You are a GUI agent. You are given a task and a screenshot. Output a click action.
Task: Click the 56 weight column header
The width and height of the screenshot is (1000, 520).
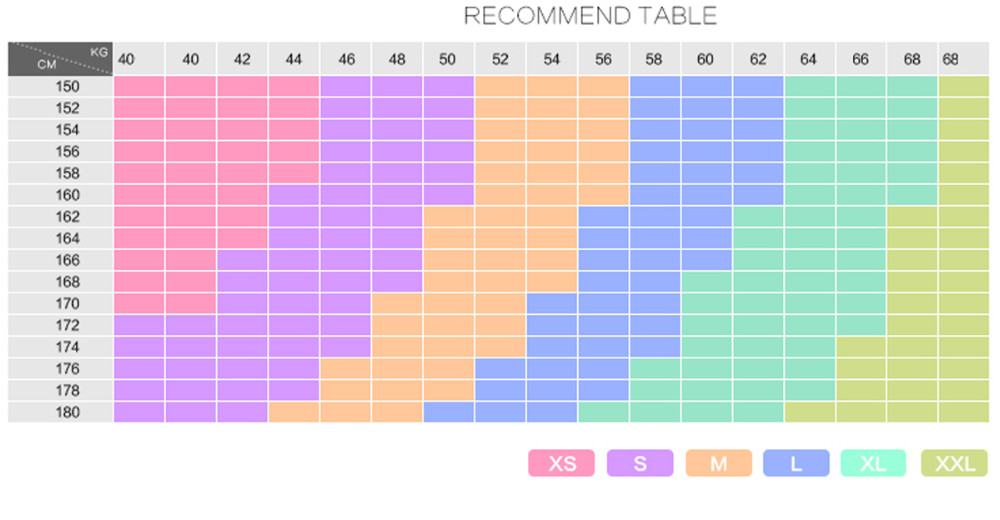coord(603,59)
